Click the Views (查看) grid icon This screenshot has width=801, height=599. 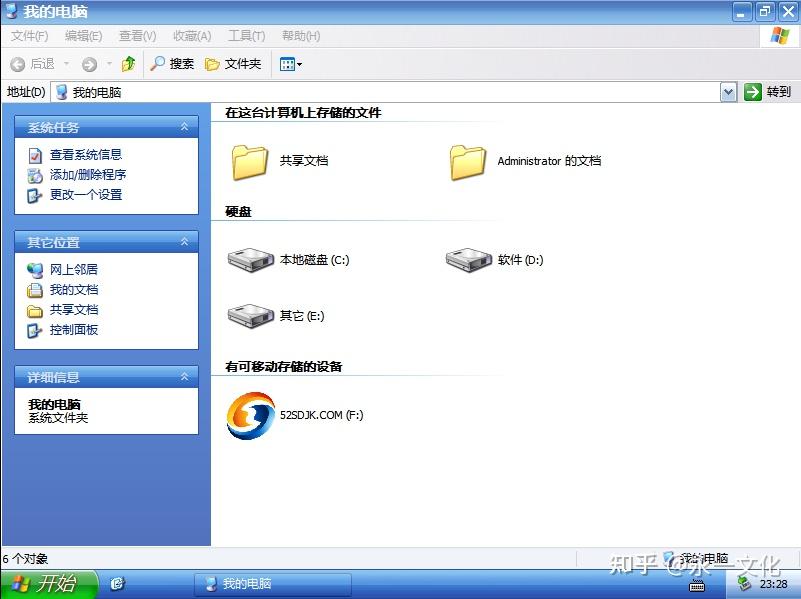tap(287, 64)
